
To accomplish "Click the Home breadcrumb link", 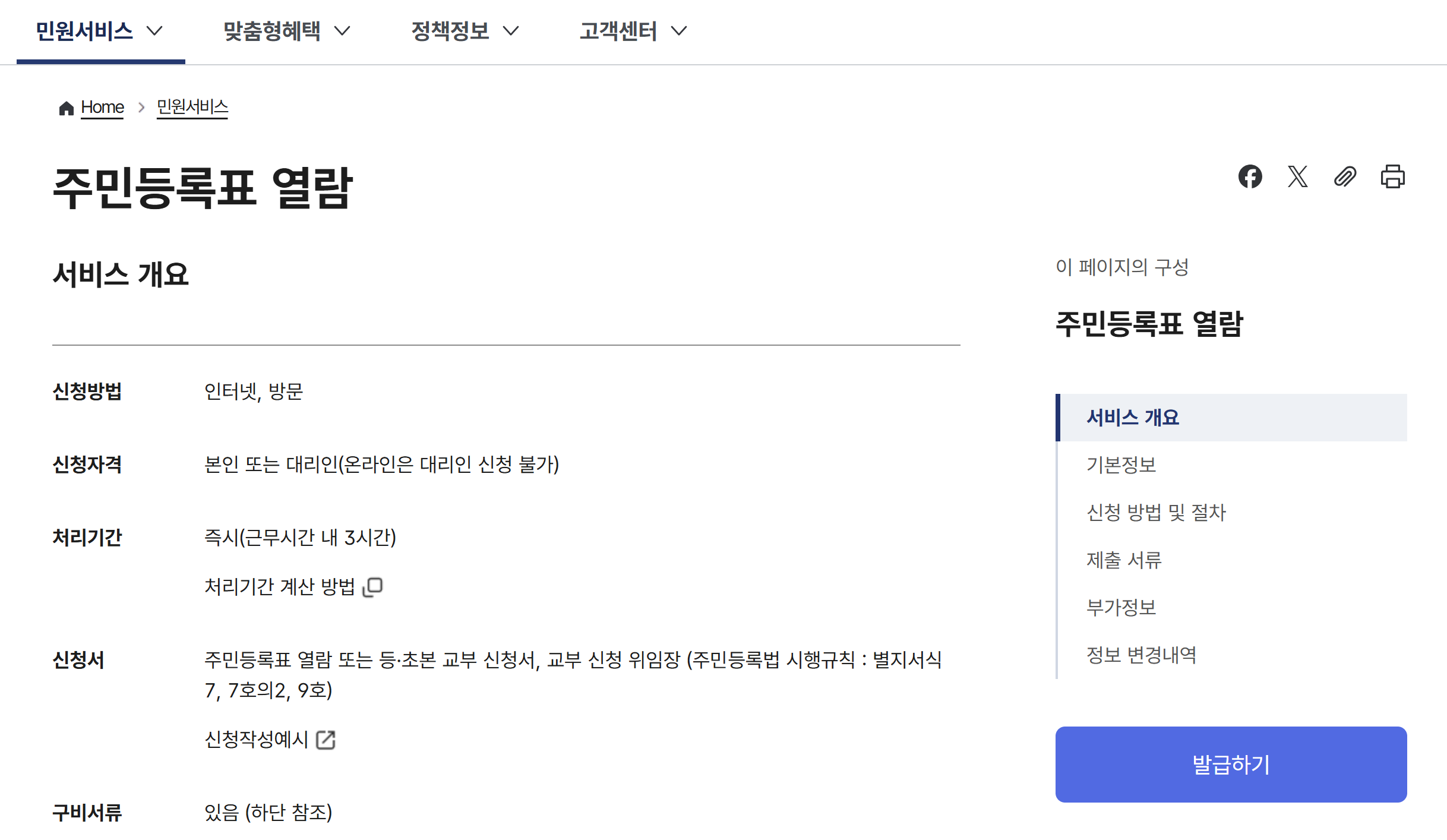I will point(102,107).
